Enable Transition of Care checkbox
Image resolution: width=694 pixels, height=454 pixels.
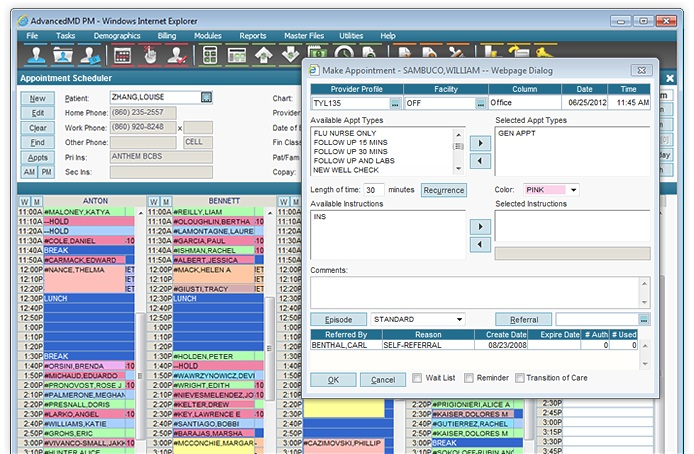pos(520,378)
